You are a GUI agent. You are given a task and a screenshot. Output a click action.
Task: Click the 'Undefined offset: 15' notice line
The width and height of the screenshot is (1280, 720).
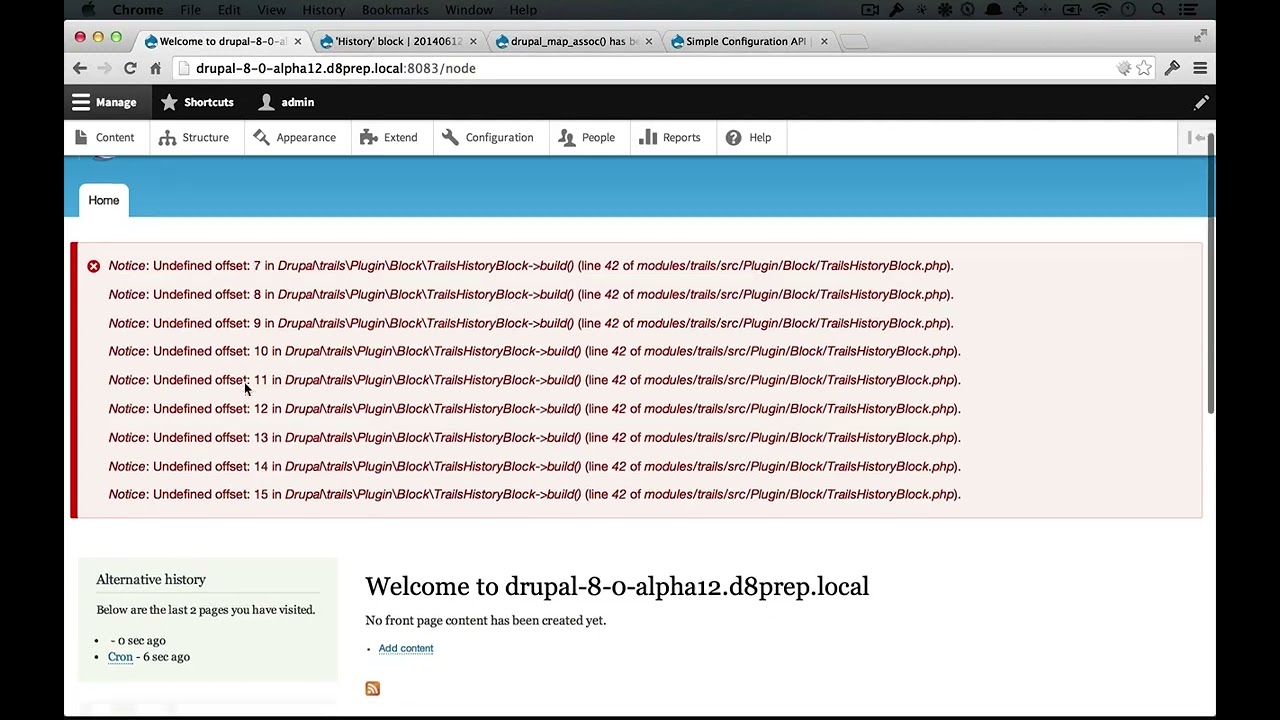tap(534, 494)
